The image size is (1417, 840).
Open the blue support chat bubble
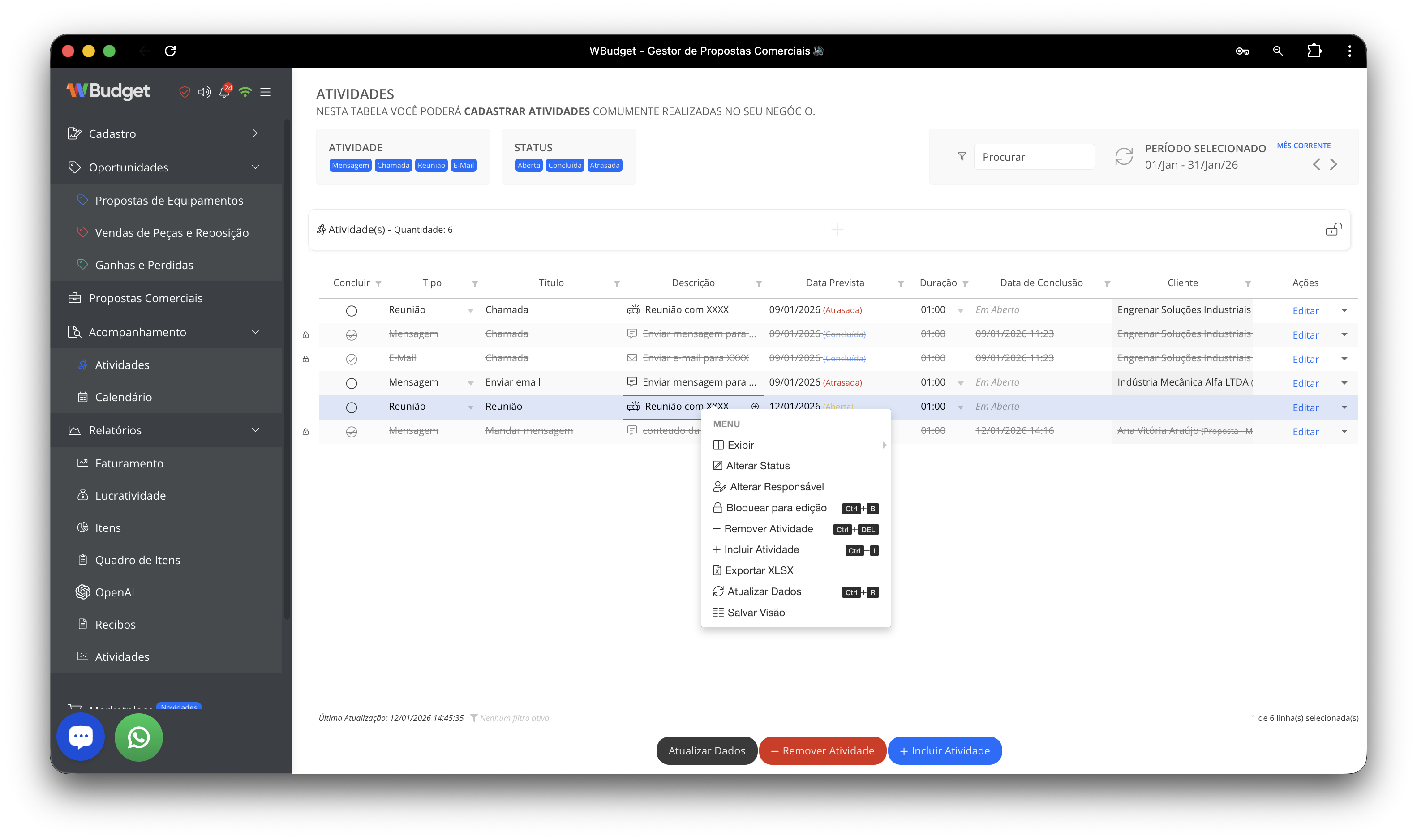pos(80,737)
